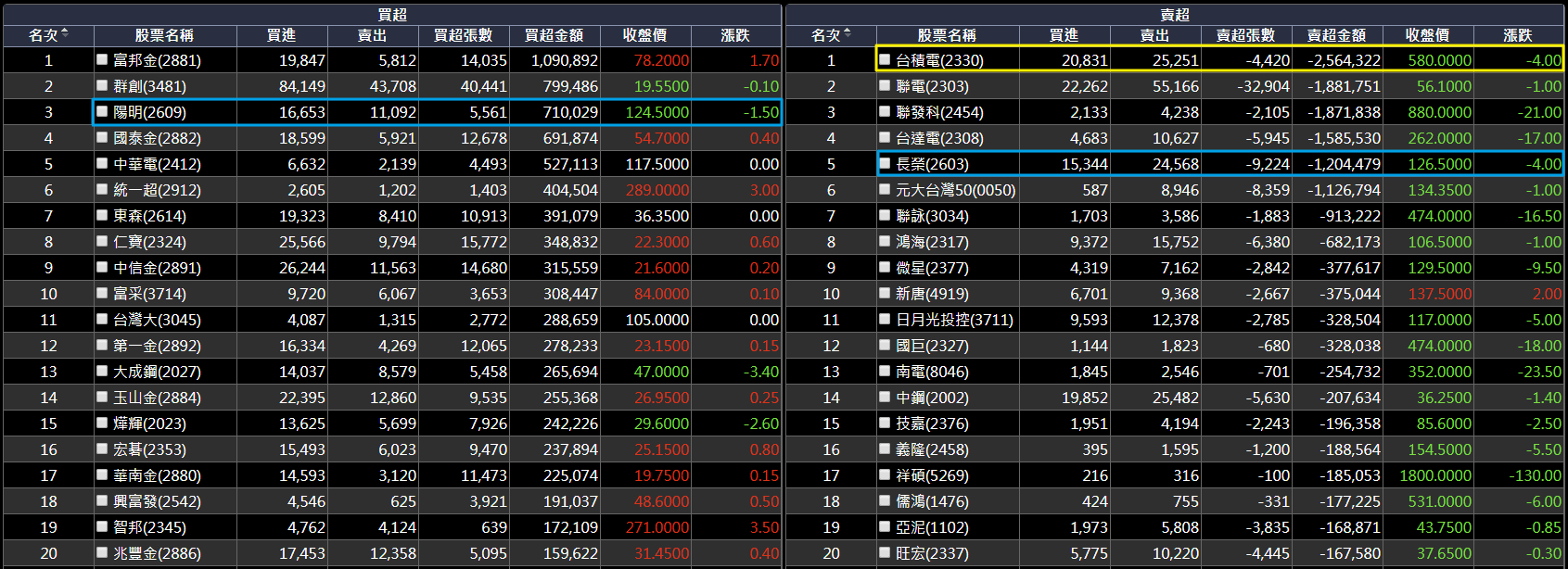The height and width of the screenshot is (569, 1568).
Task: Click 股票名稱 header in 買超 panel
Action: point(164,35)
